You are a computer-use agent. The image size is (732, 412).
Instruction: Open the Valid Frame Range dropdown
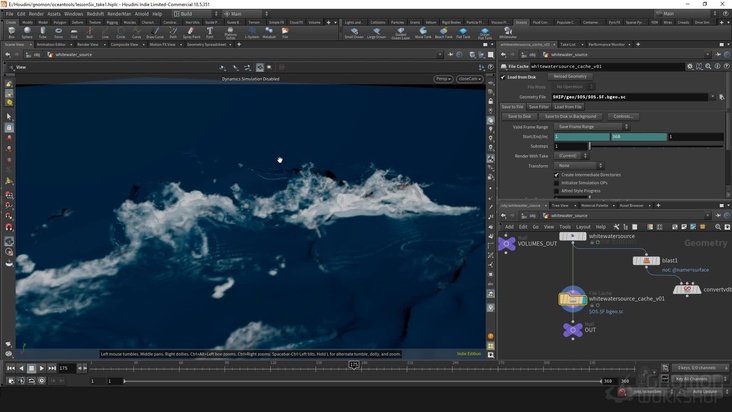[591, 127]
